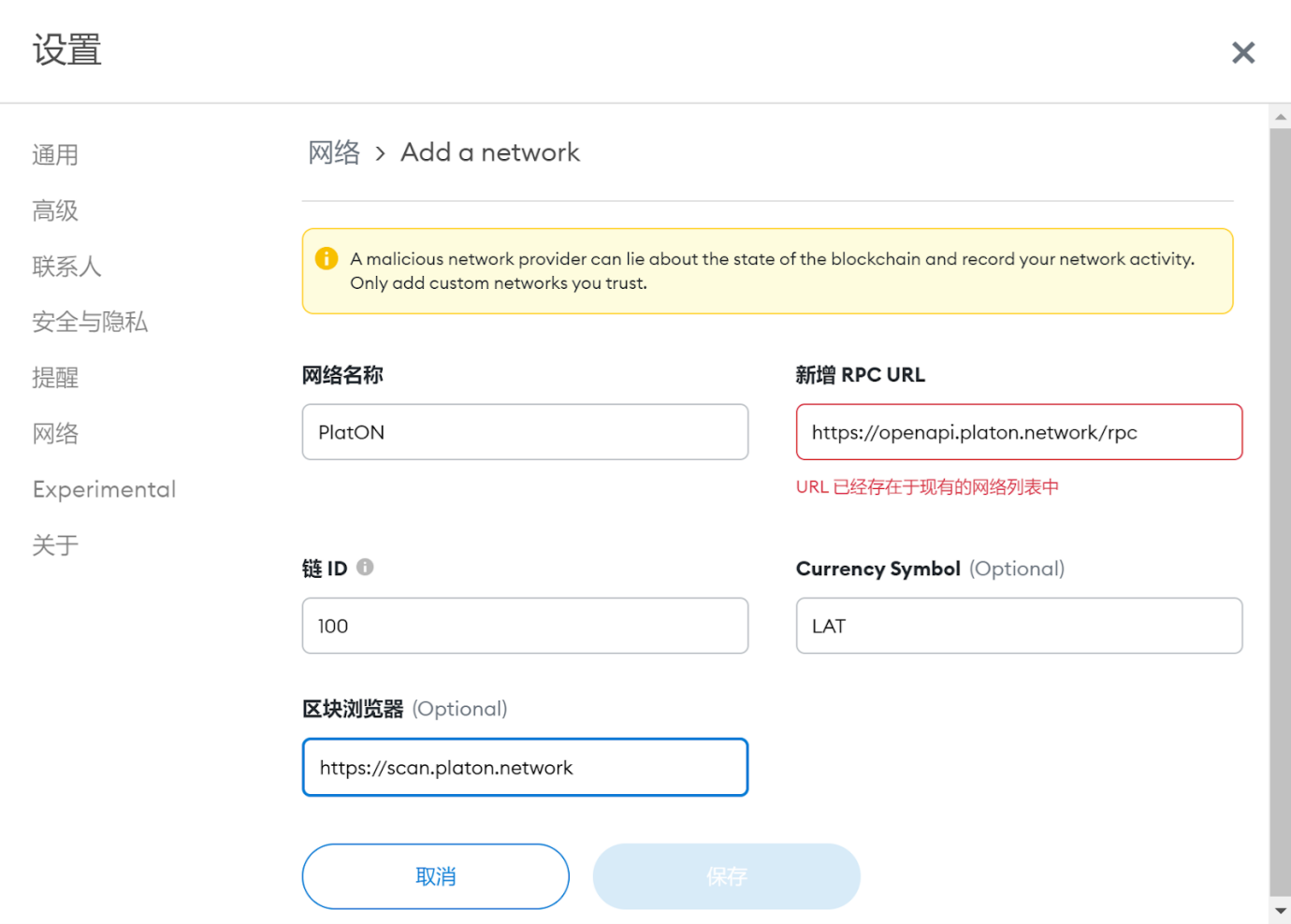Select 网络 in the left sidebar
This screenshot has height=924, width=1291.
[x=55, y=433]
